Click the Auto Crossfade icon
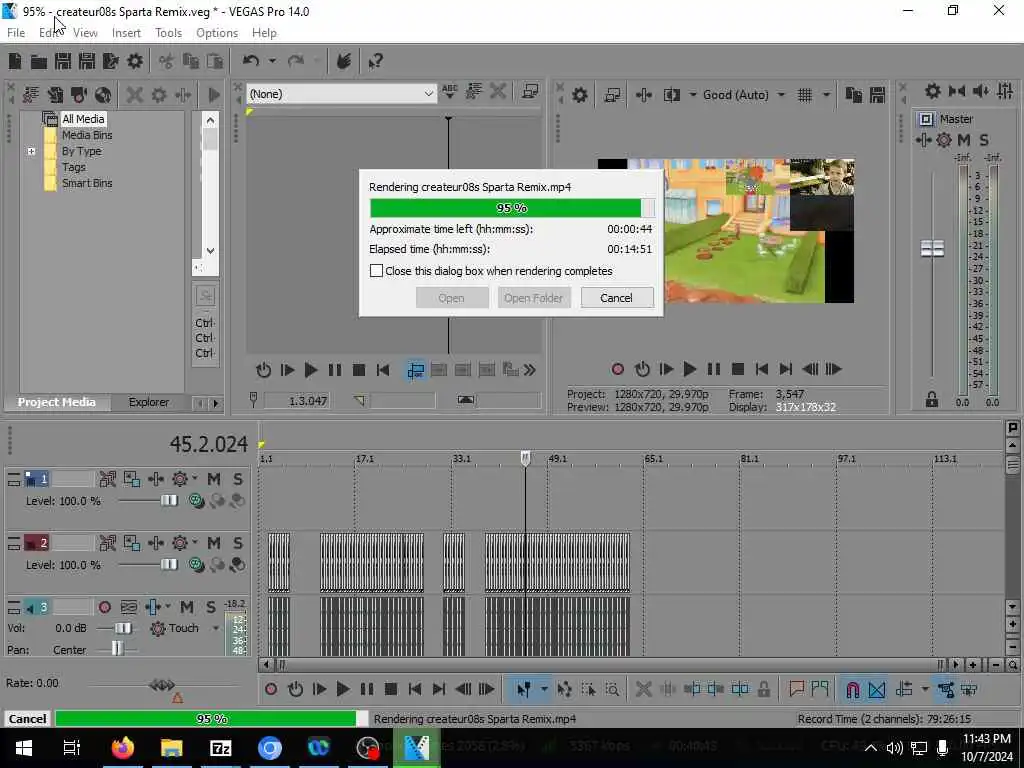1024x768 pixels. 877,689
